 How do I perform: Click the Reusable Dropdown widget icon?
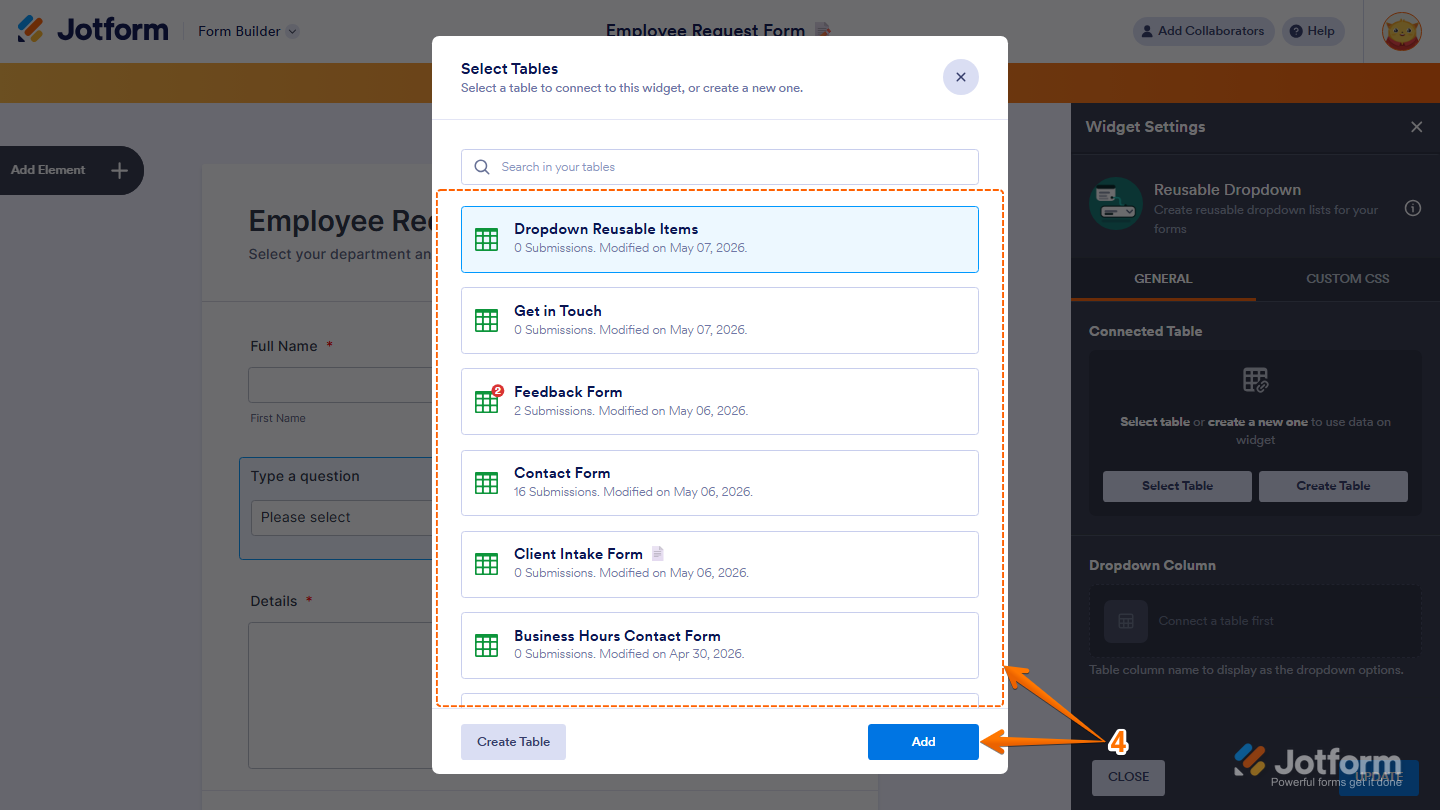tap(1116, 204)
